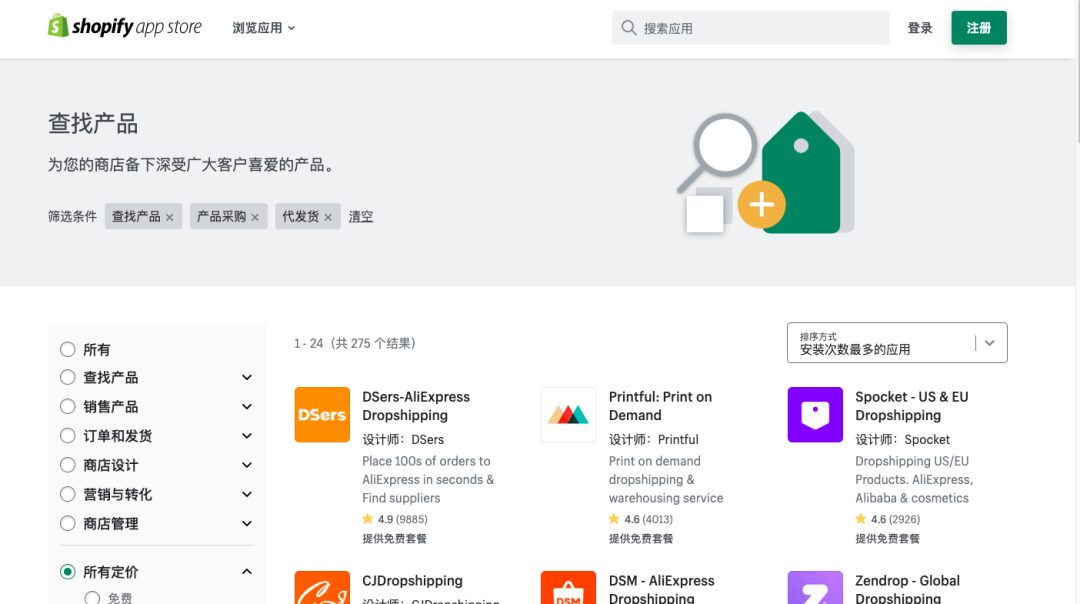1080x604 pixels.
Task: Open the Spocket app icon
Action: tap(815, 415)
